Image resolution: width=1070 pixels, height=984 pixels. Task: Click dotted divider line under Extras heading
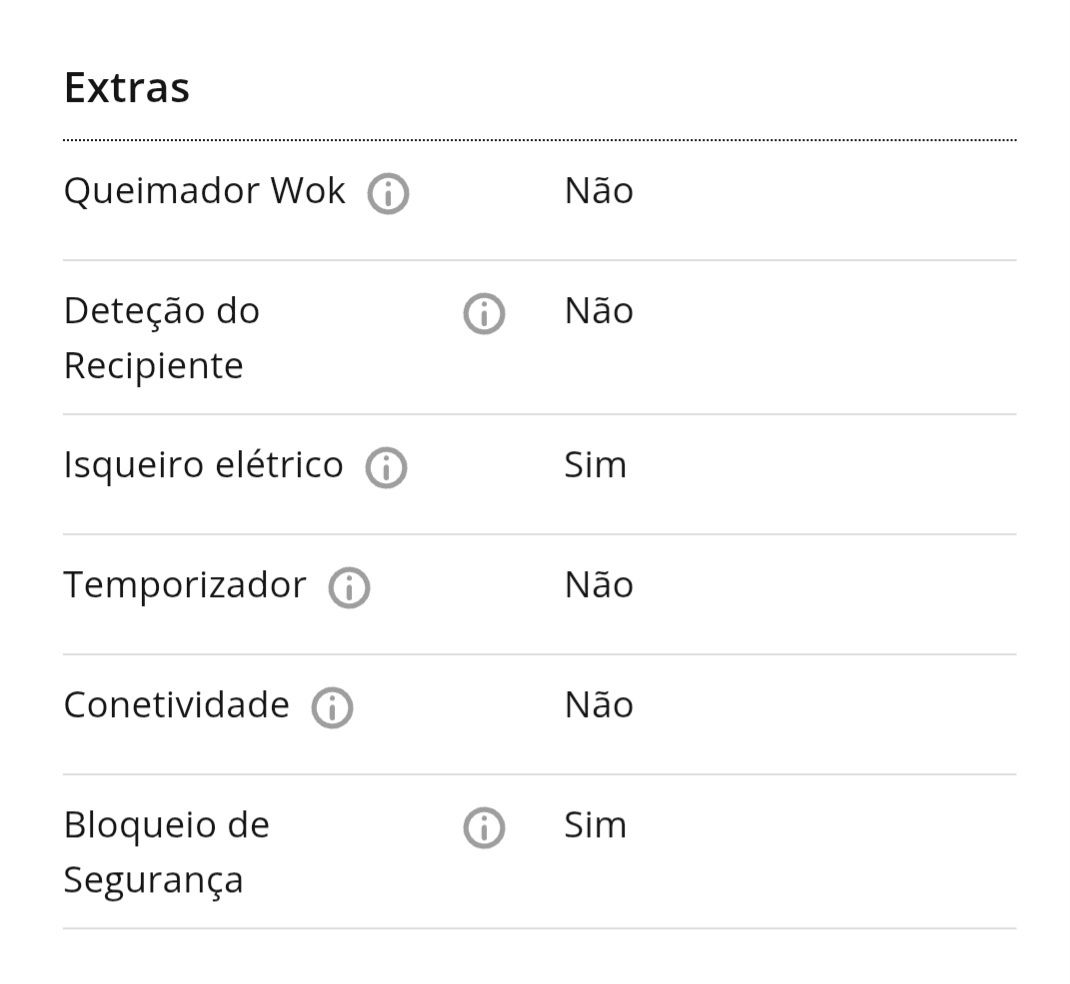[540, 141]
